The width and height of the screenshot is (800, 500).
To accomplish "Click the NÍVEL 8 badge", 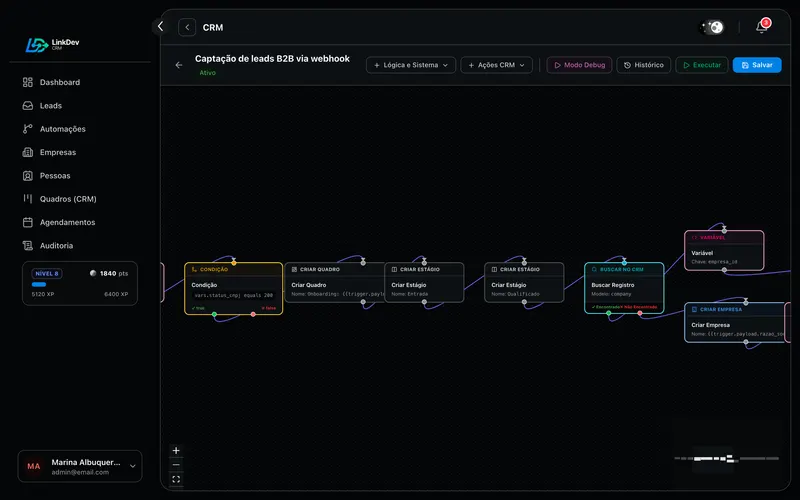I will click(47, 273).
